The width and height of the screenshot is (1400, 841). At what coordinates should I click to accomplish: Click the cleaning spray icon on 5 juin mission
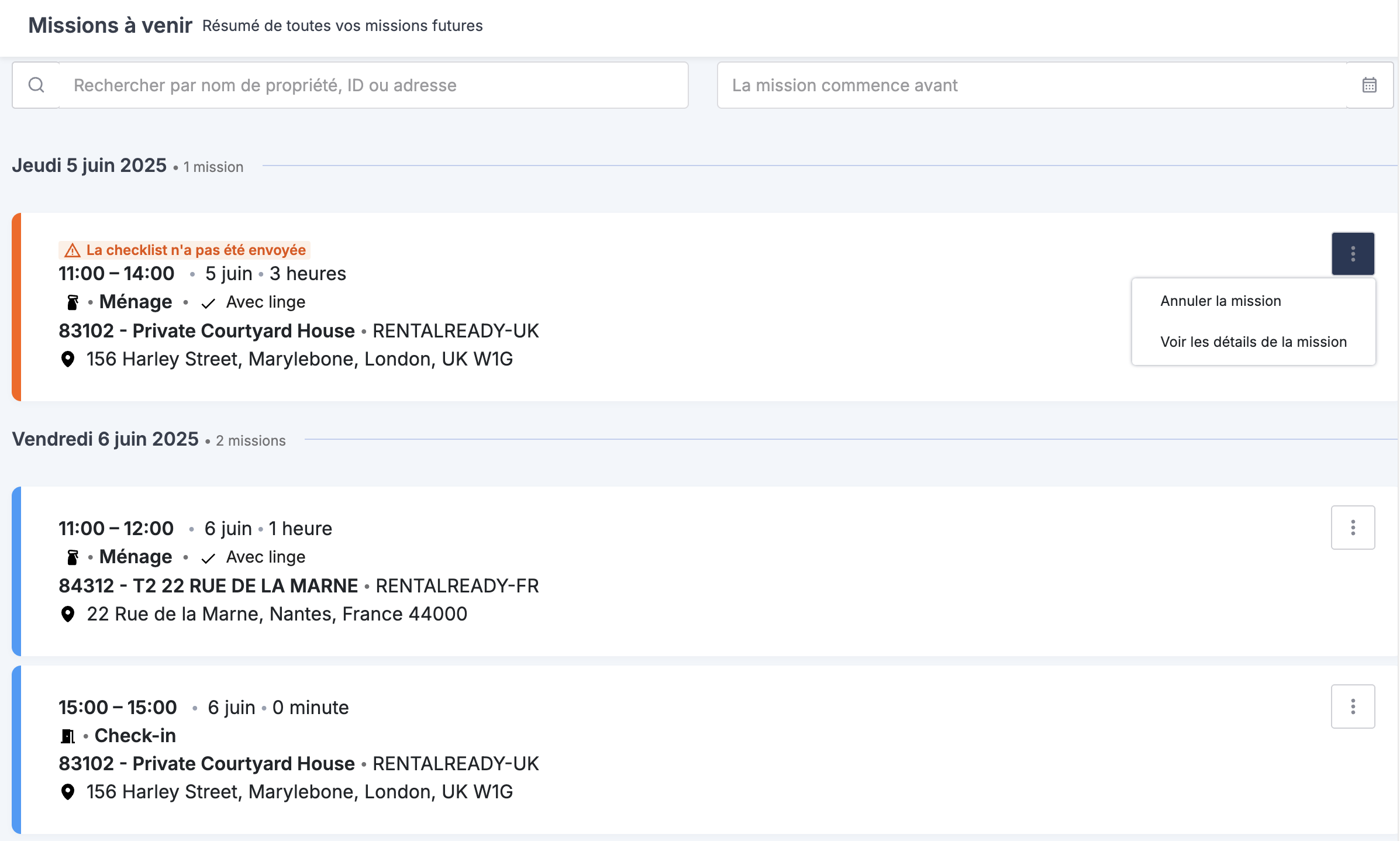tap(73, 302)
